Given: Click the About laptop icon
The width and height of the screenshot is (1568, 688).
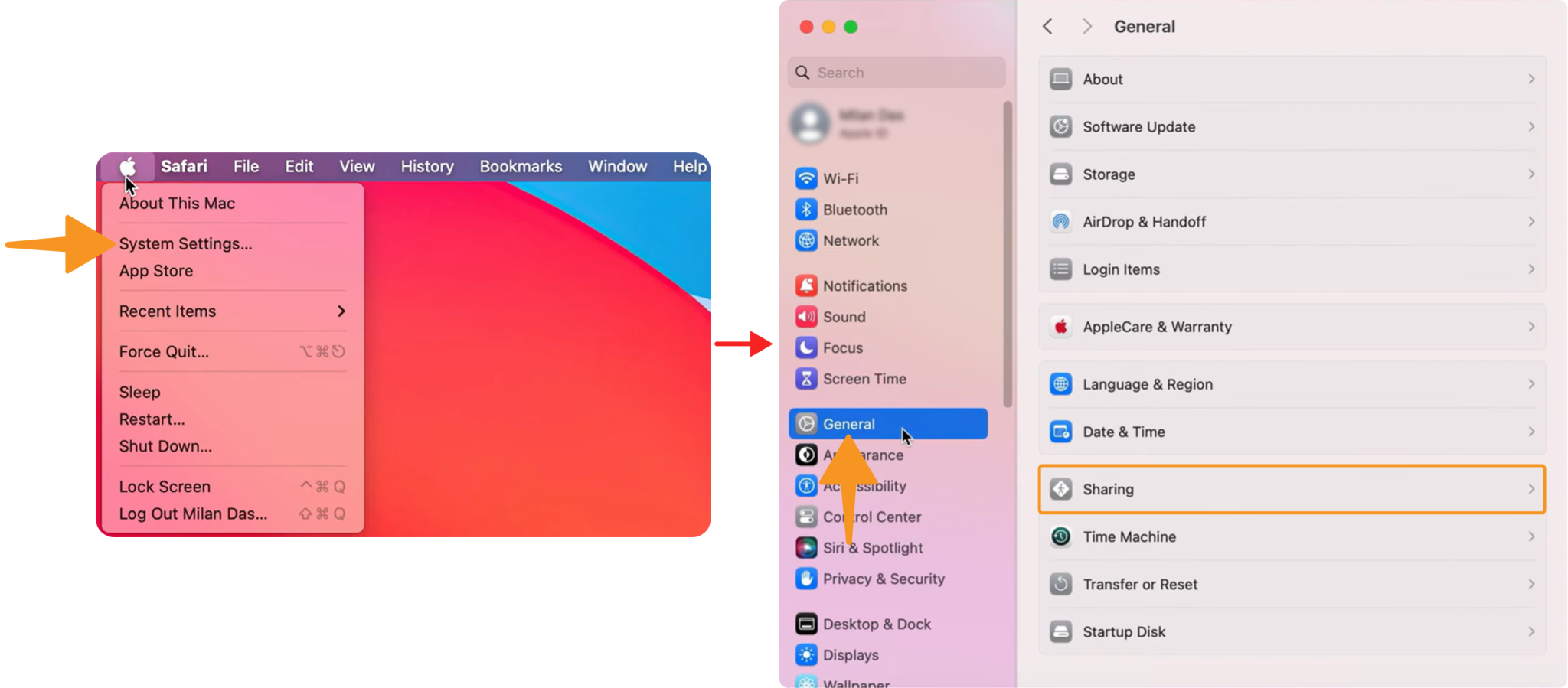Looking at the screenshot, I should click(1060, 79).
